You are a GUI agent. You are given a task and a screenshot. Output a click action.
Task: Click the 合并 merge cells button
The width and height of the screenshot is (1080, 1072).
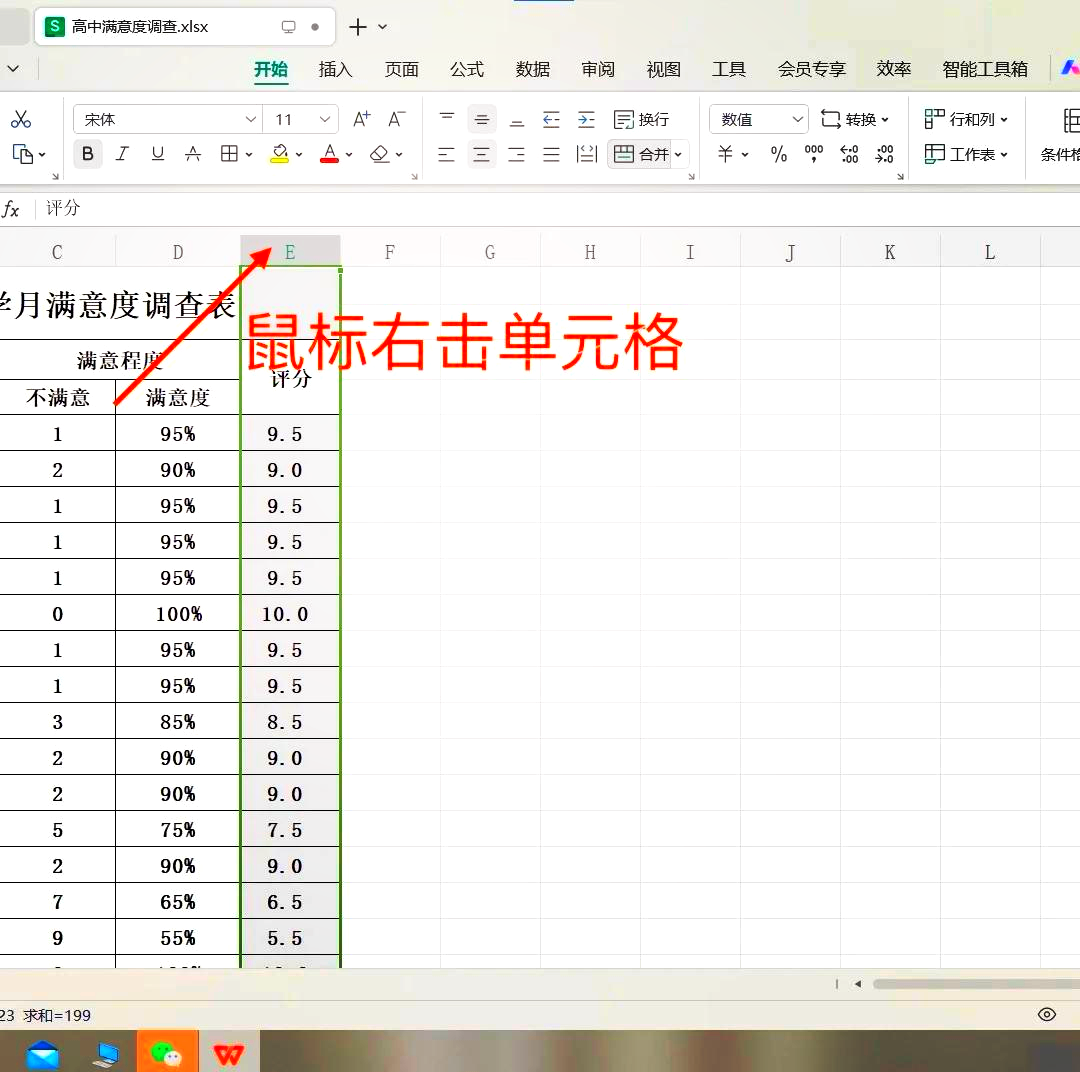point(642,154)
